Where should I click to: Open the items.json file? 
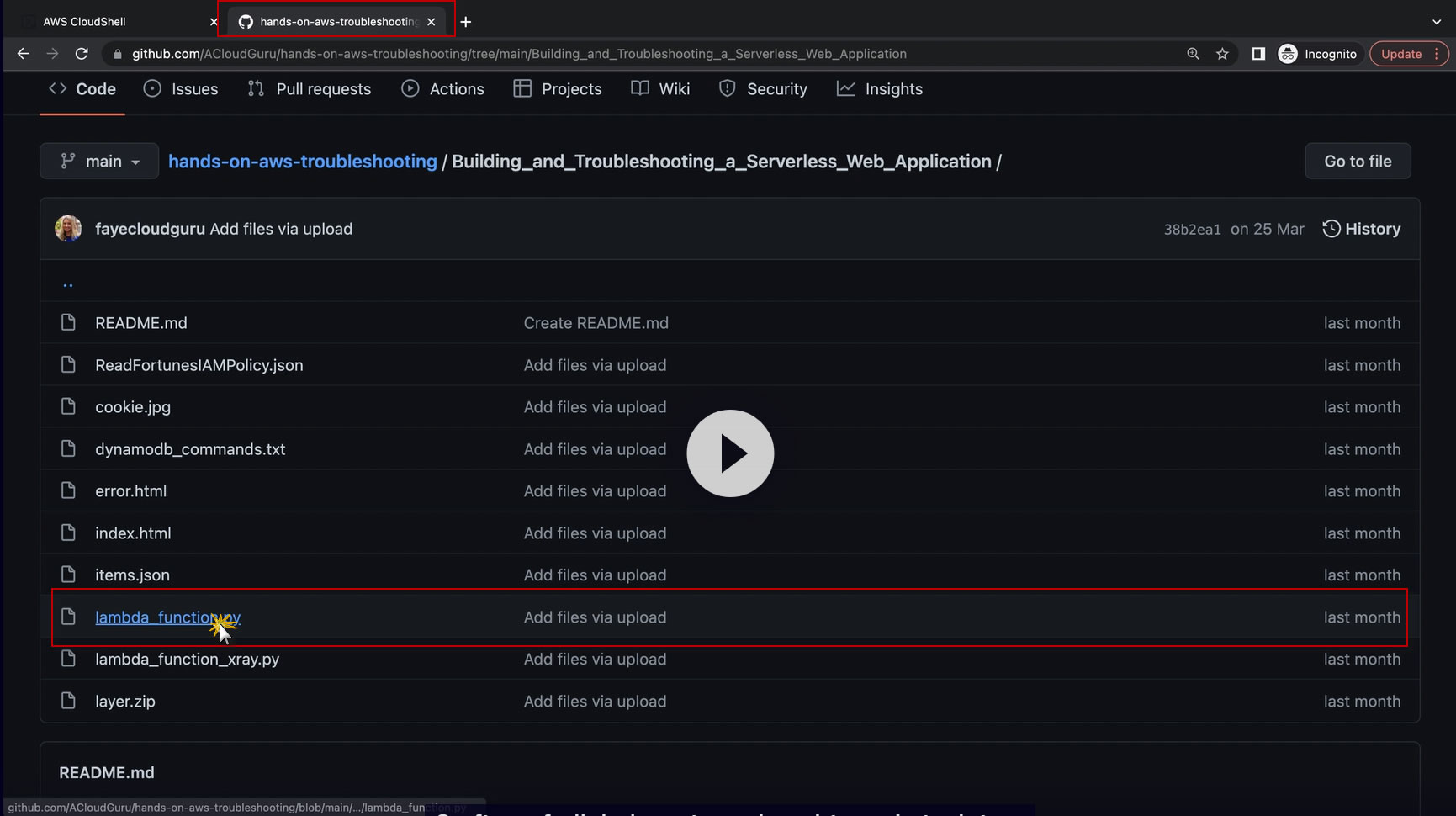click(132, 575)
